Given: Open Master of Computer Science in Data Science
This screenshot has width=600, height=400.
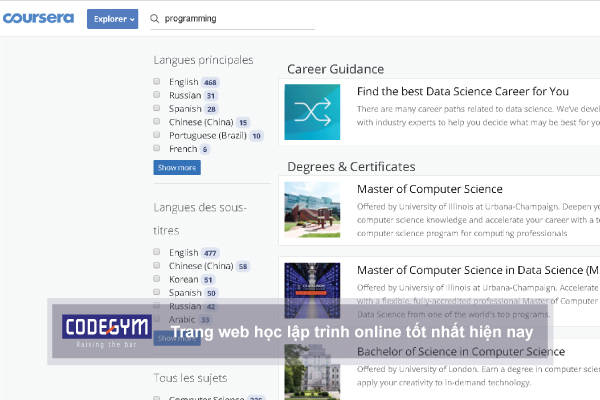Looking at the screenshot, I should 478,270.
